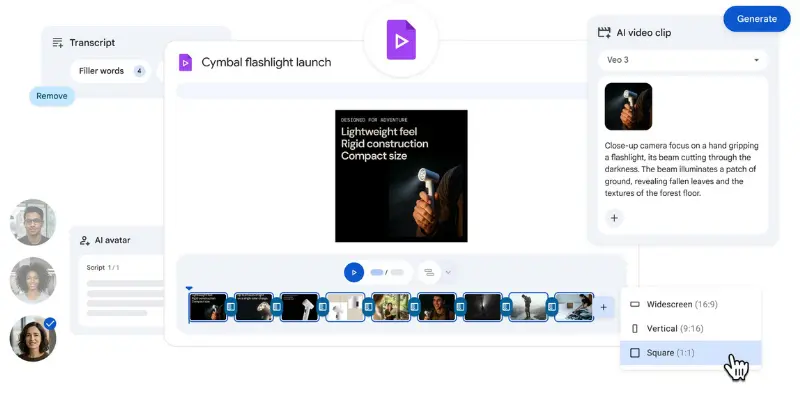Click transition icon before the forest scene
Viewport: 800px width, 400px height.
368,307
